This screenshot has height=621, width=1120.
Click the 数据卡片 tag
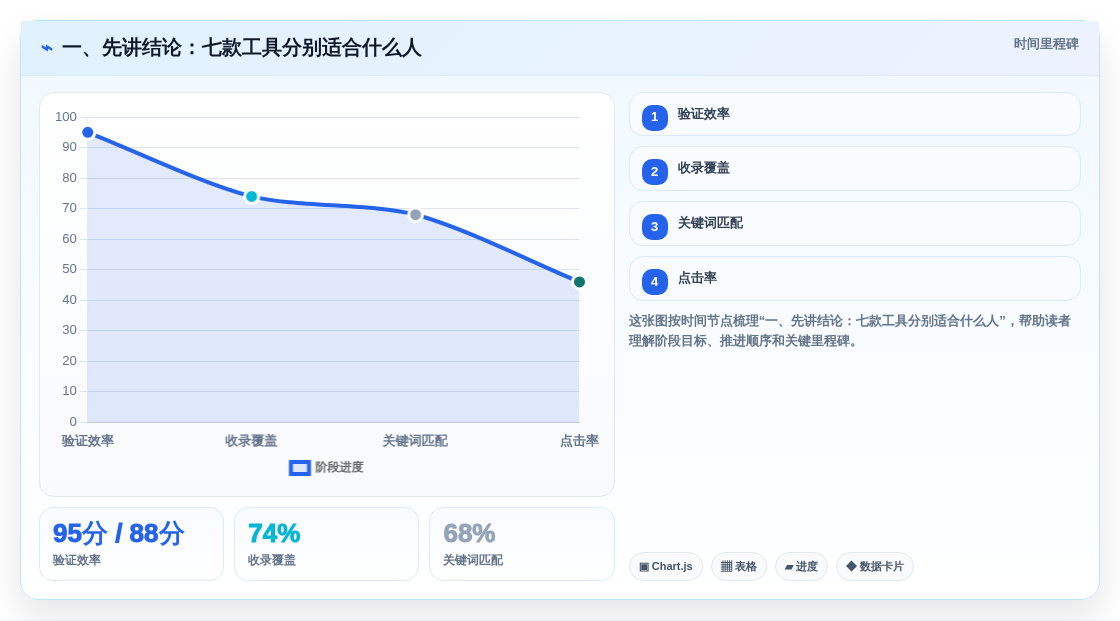pos(875,567)
